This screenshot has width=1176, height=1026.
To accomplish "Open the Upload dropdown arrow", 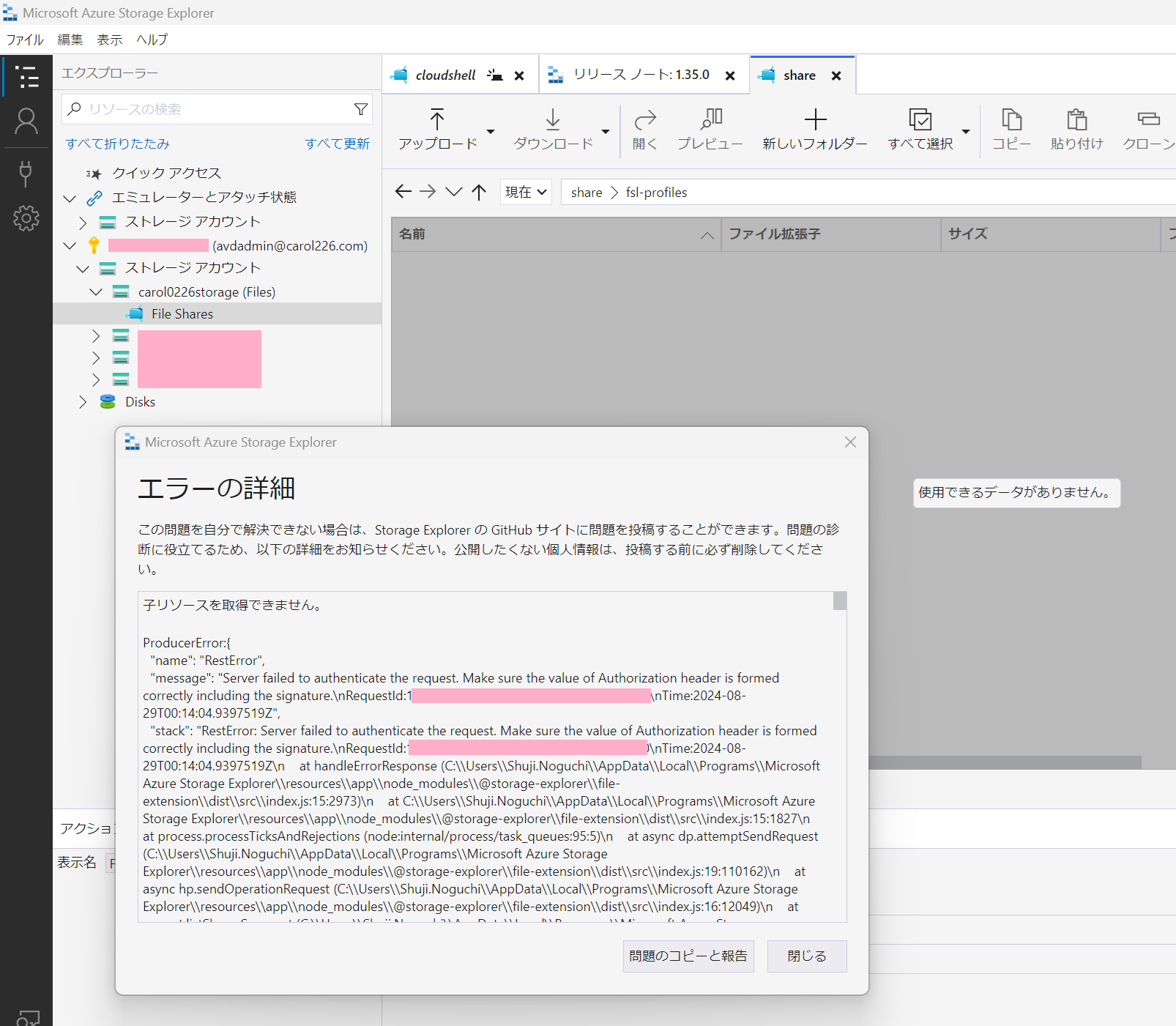I will click(491, 132).
